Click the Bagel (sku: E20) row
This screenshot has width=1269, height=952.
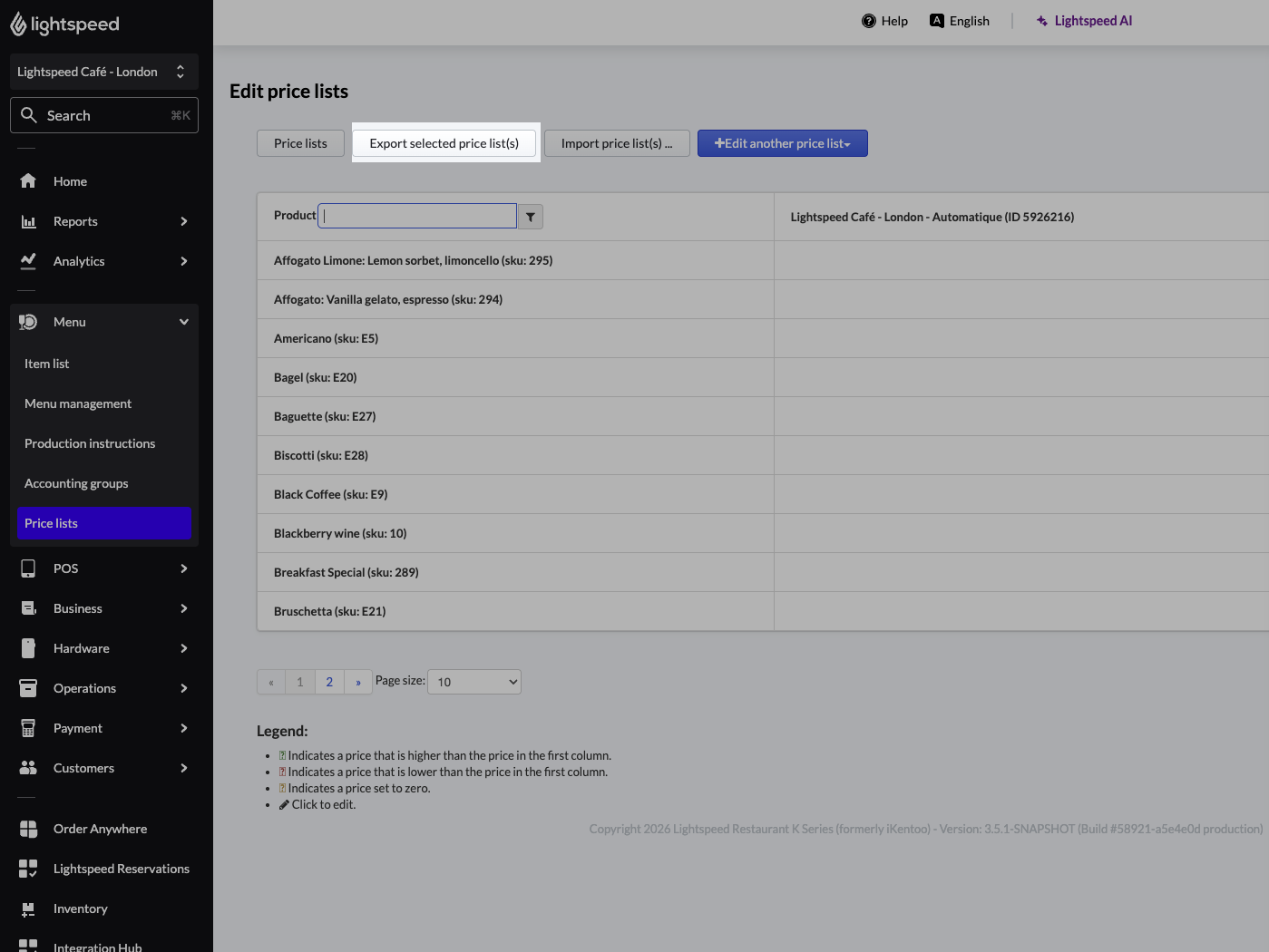763,377
